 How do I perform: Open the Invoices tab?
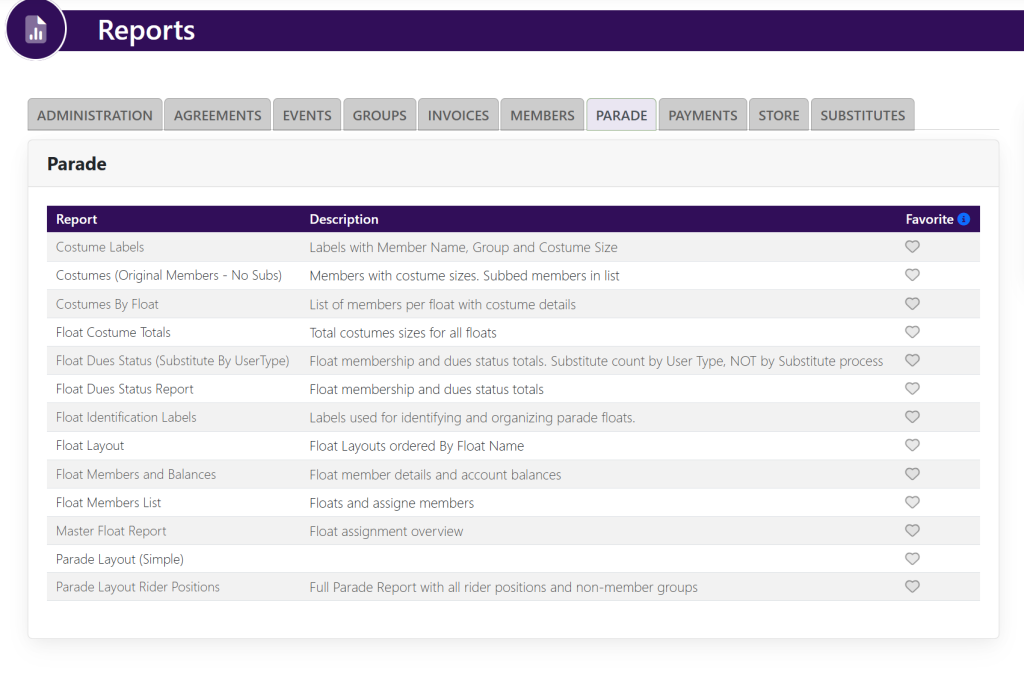458,115
